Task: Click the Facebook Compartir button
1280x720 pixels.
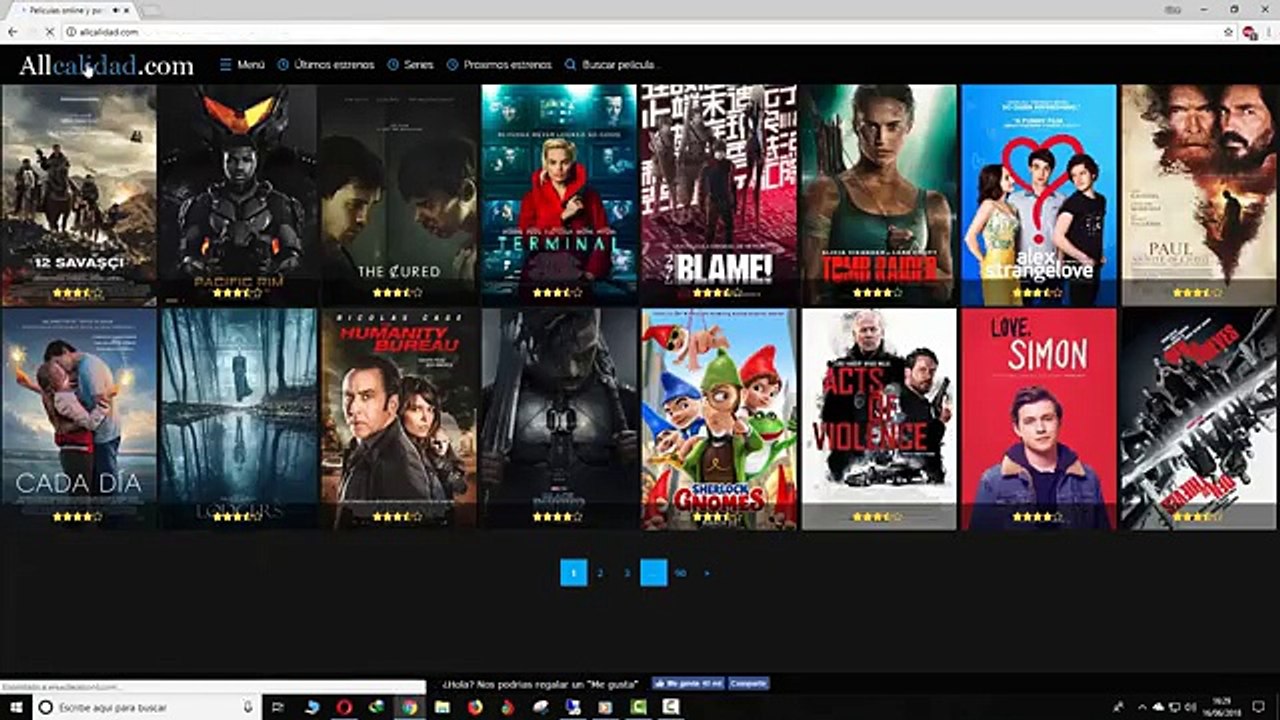Action: pyautogui.click(x=748, y=683)
